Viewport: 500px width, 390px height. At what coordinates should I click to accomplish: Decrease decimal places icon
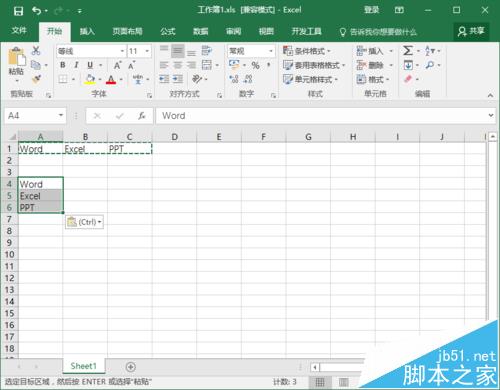(248, 79)
